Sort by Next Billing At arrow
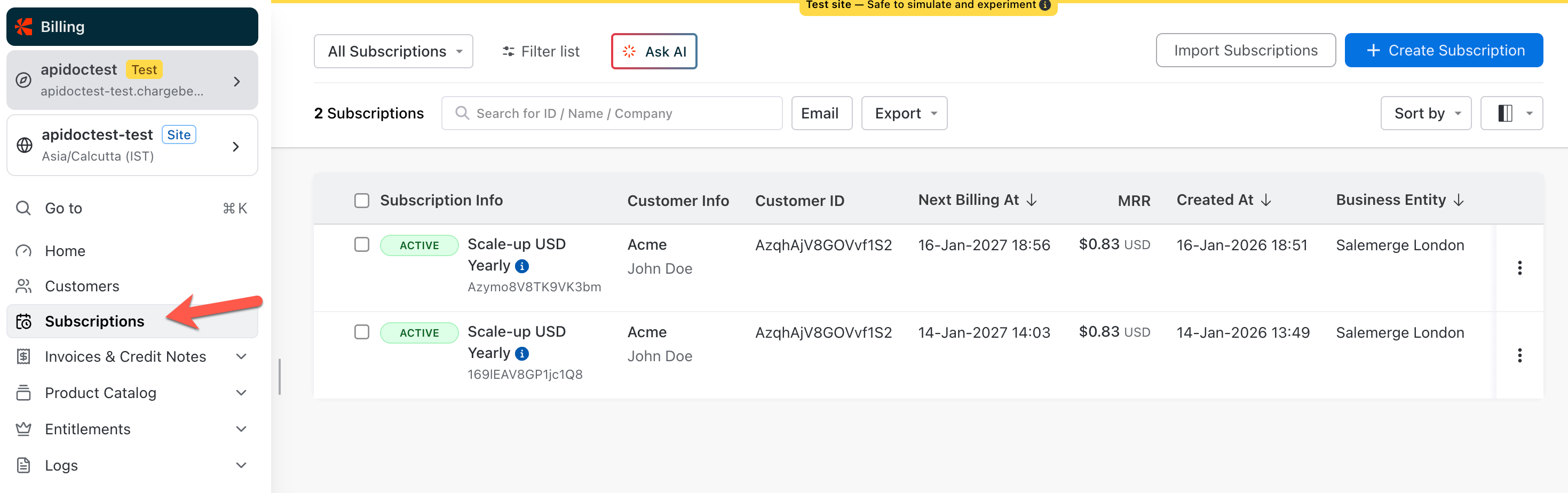Image resolution: width=1568 pixels, height=493 pixels. click(1031, 200)
